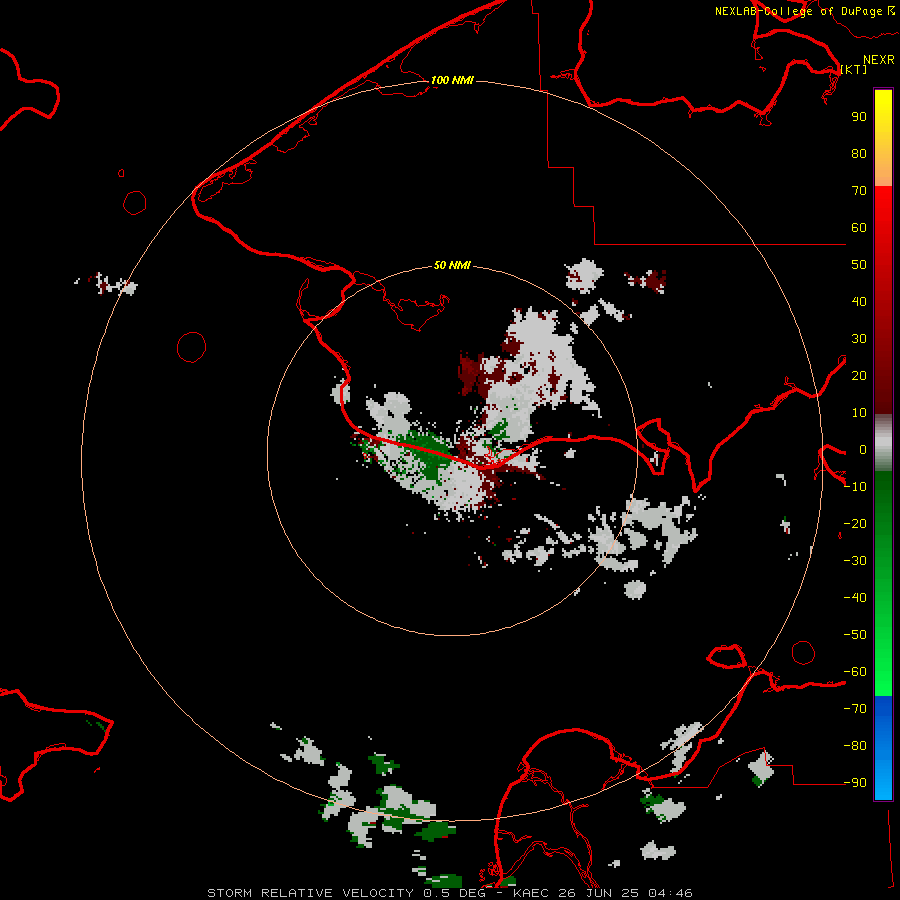Select the "[KT]" units label
This screenshot has width=900, height=900.
854,69
